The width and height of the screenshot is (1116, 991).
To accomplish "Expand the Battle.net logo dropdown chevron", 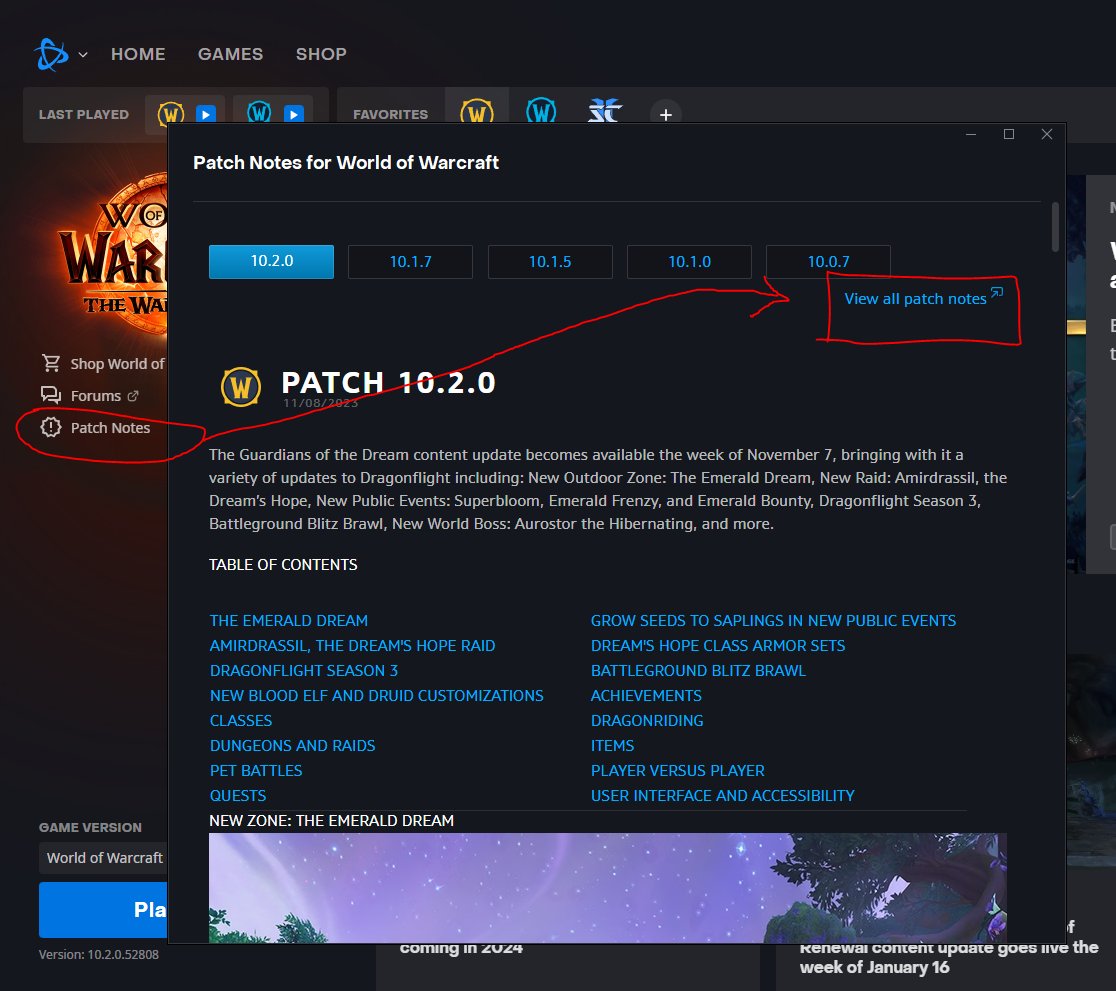I will tap(83, 55).
